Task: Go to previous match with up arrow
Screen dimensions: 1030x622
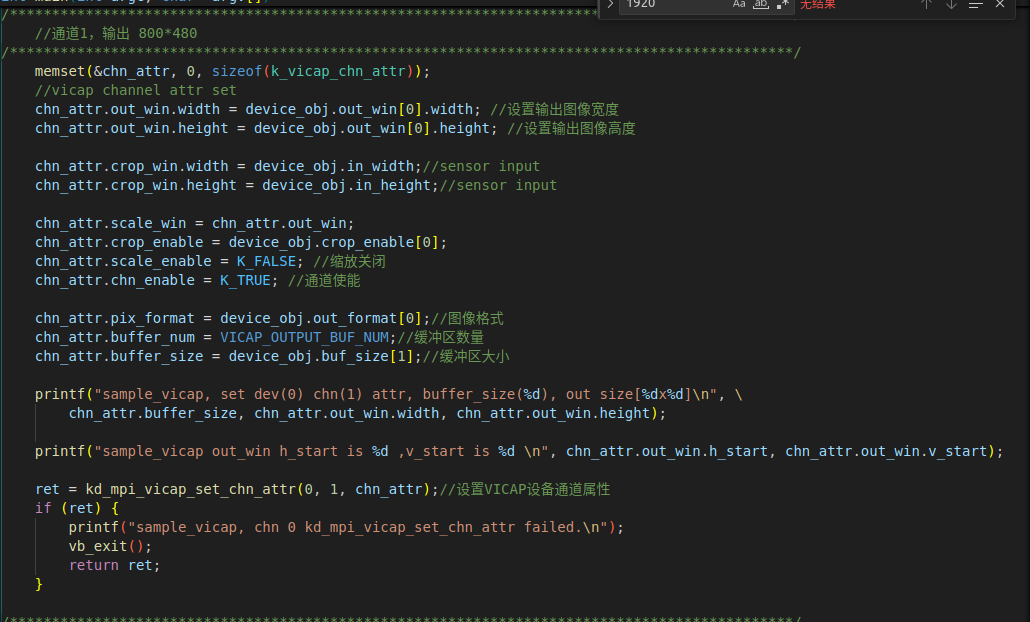Action: point(926,4)
